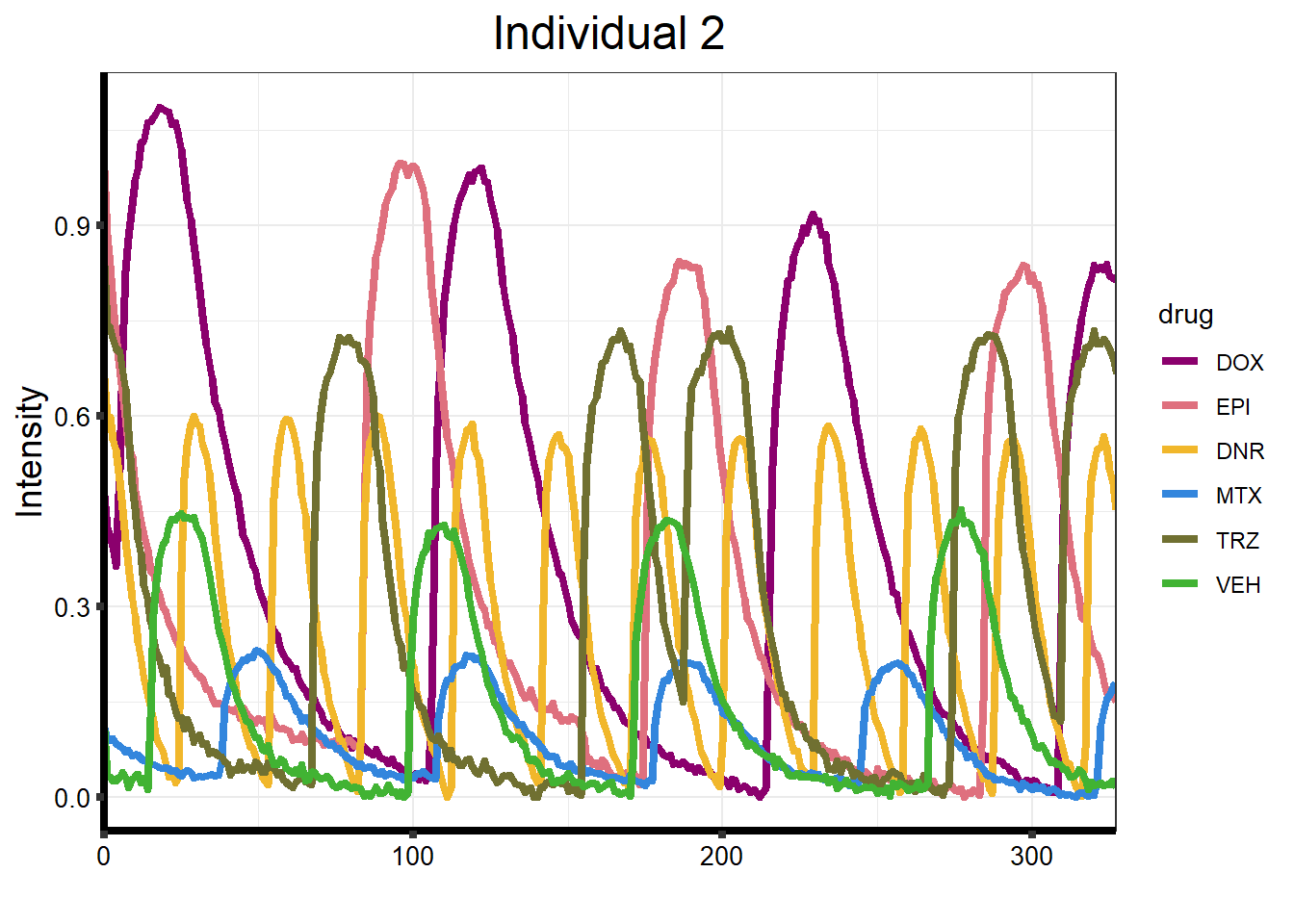This screenshot has width=1294, height=924.
Task: Click the blue MTX legend color key
Action: (x=1179, y=495)
